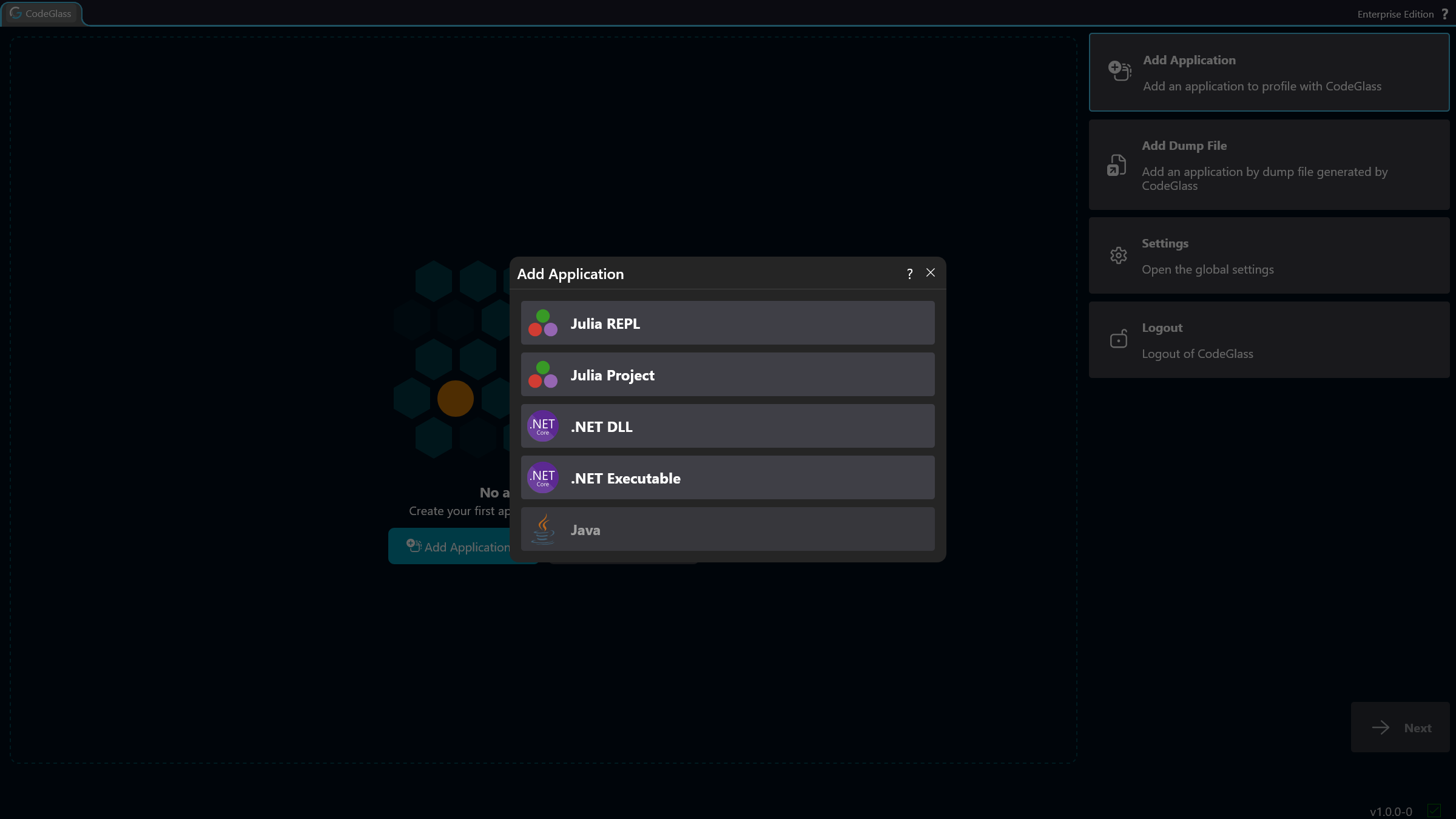
Task: Click 'Open the global settings' description
Action: click(1207, 270)
